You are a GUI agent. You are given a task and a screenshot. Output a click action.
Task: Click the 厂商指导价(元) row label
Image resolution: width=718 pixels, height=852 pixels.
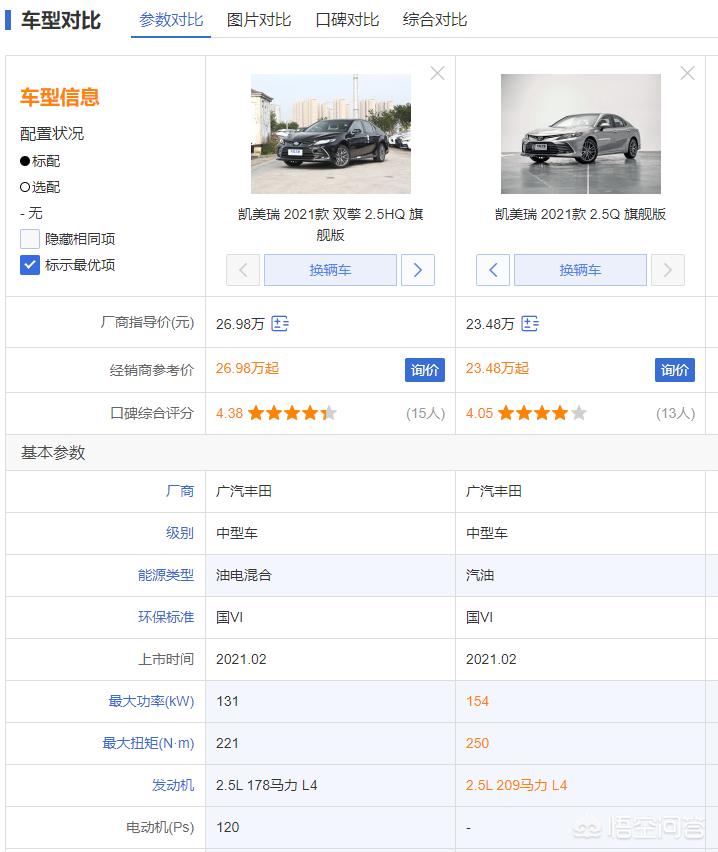coord(147,323)
